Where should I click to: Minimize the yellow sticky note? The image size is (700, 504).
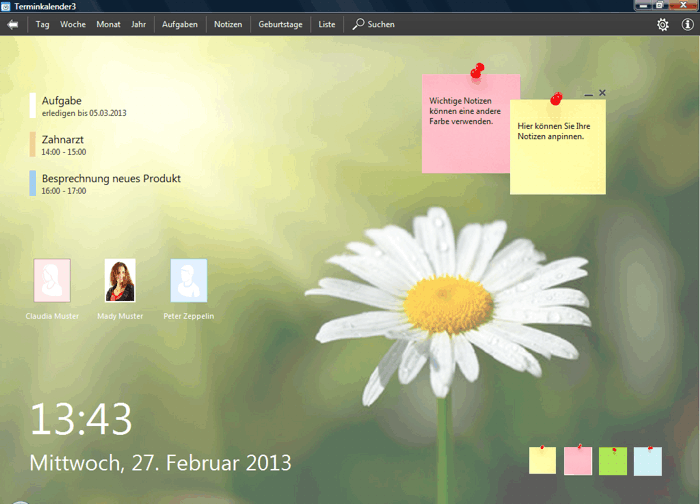click(588, 94)
